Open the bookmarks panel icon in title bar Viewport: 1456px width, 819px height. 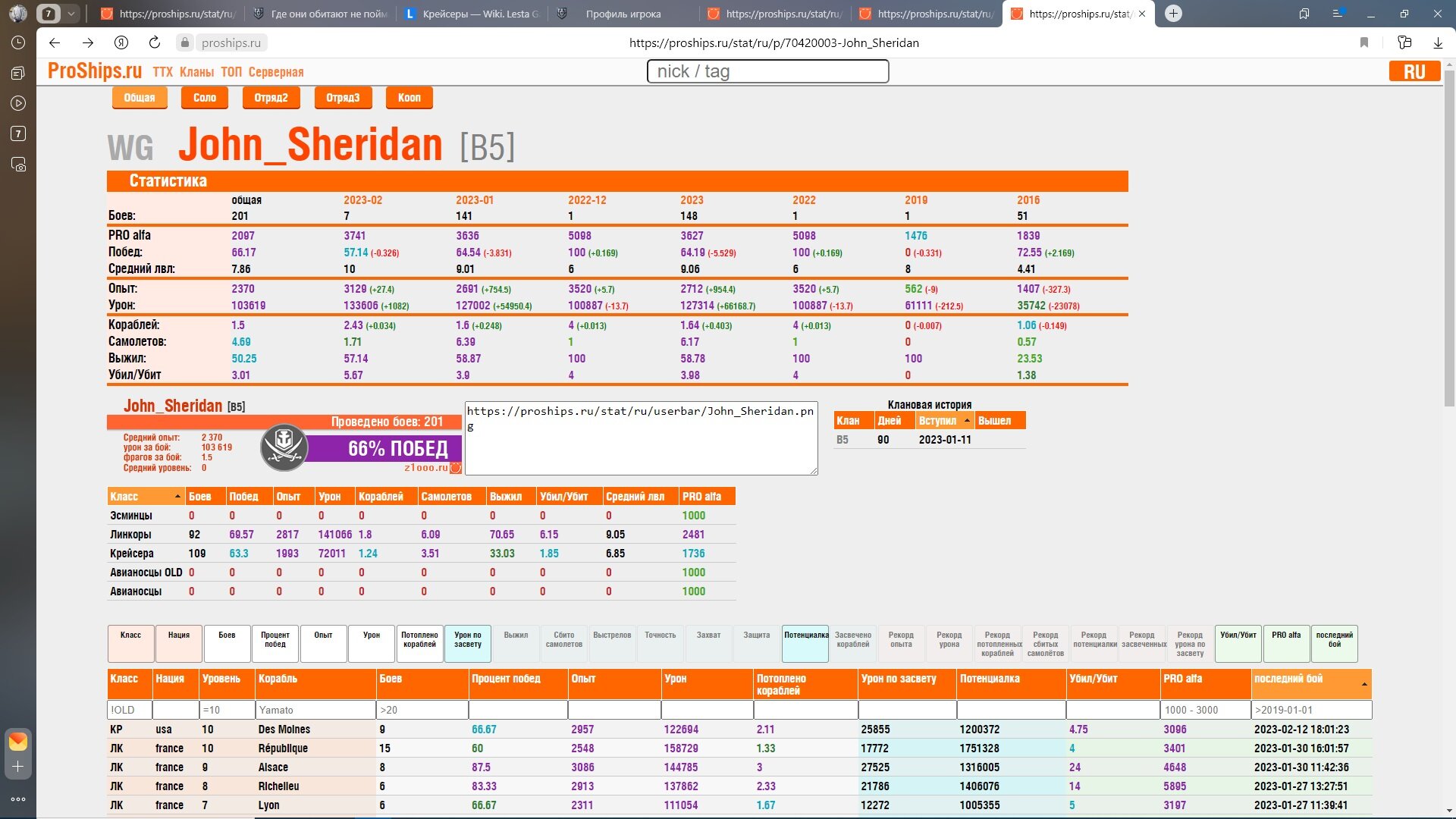tap(1304, 14)
